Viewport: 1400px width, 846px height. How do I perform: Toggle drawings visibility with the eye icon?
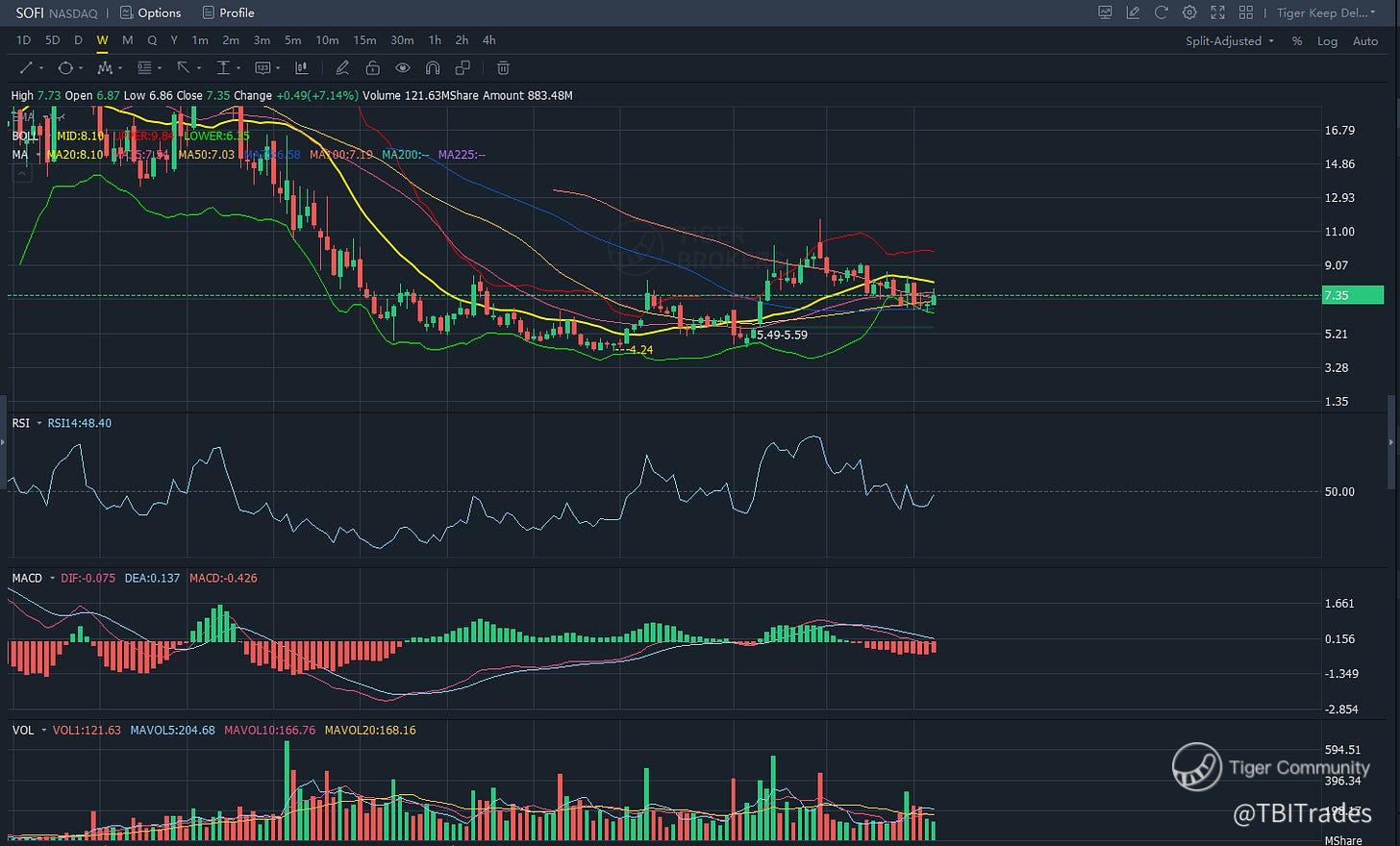point(403,68)
